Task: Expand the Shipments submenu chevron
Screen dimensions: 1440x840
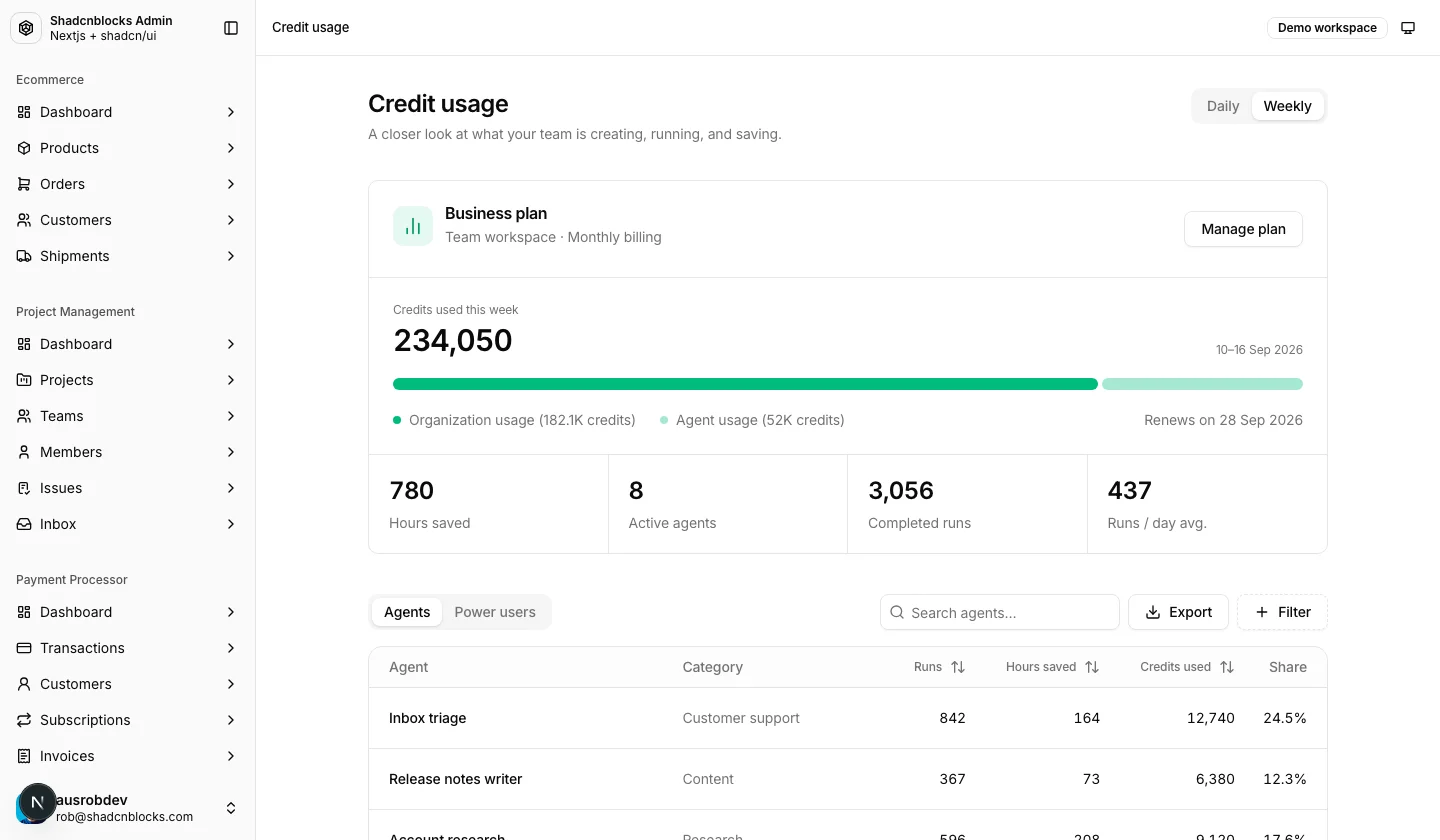Action: pyautogui.click(x=231, y=256)
